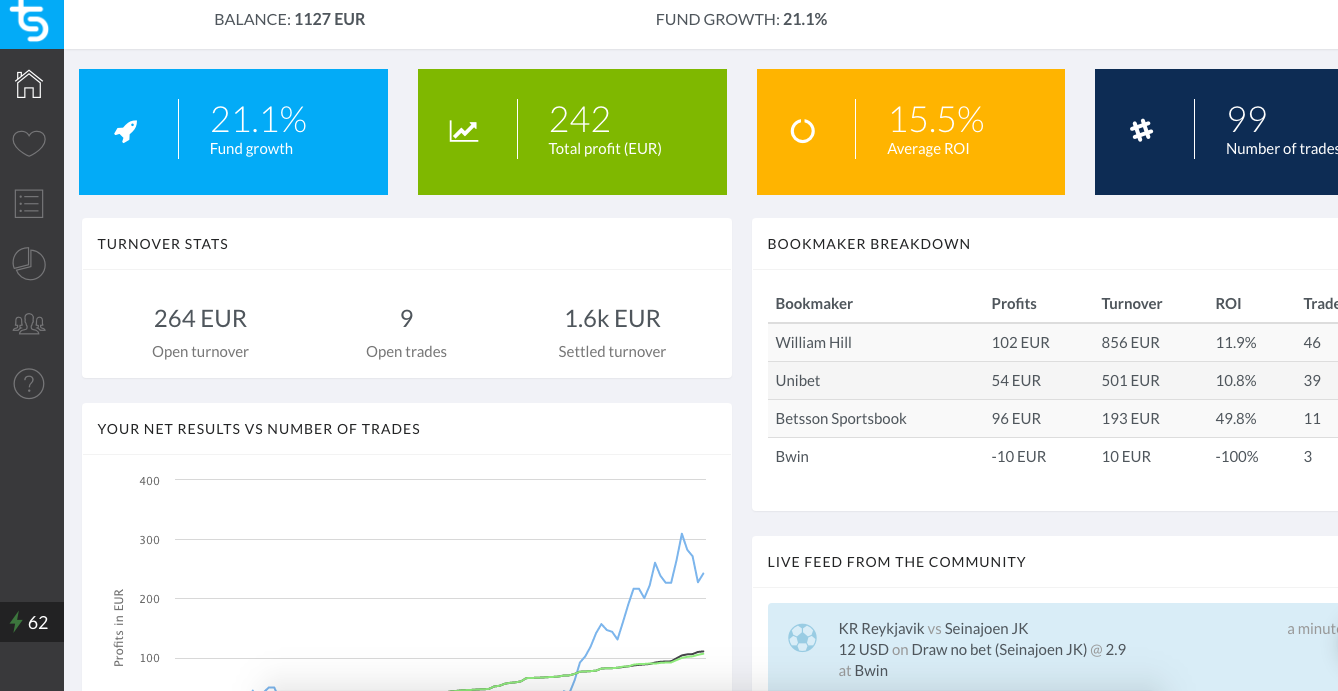Click the chart icon on Total profit card
The height and width of the screenshot is (691, 1338).
tap(464, 130)
